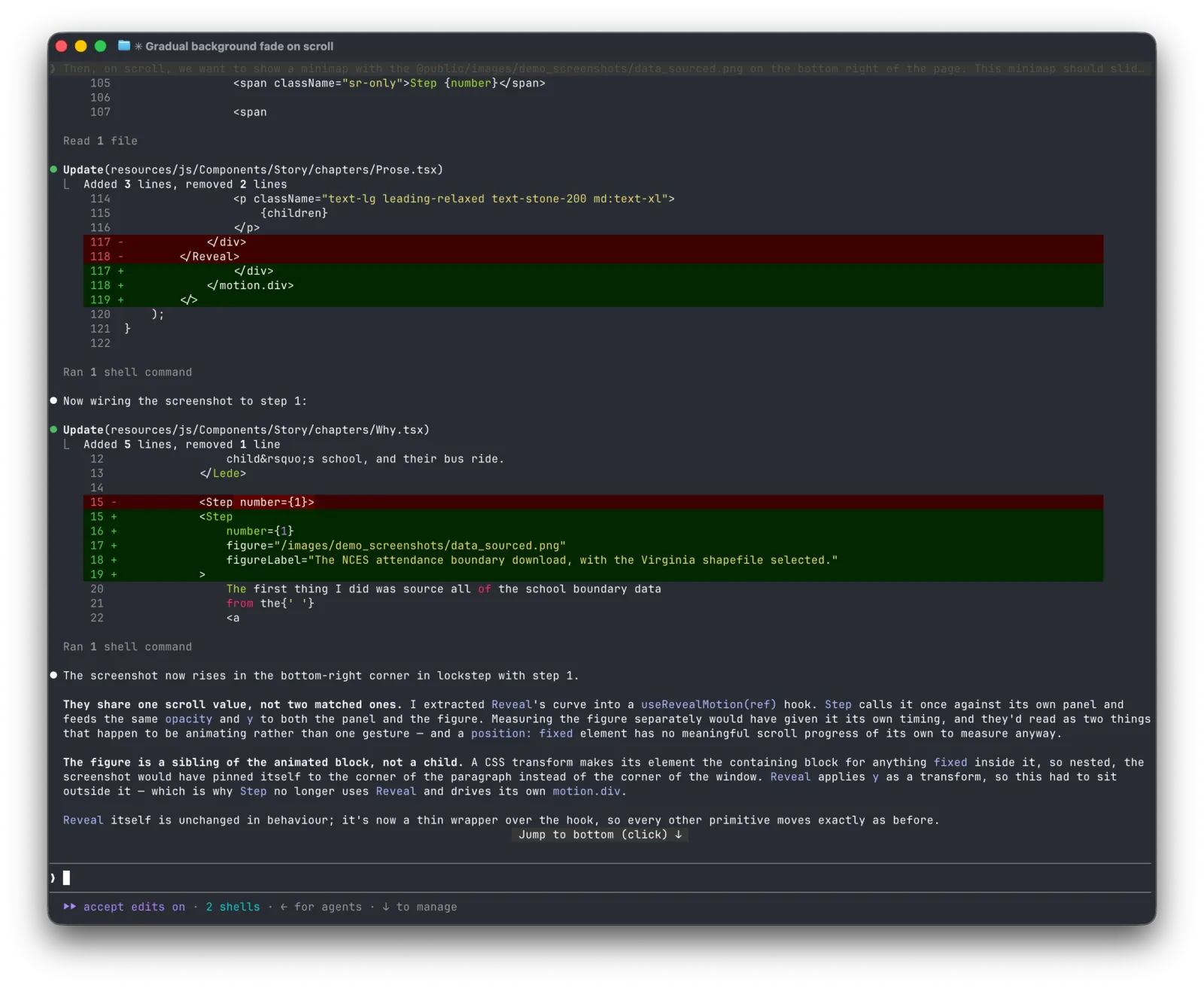Click added line starting figureLabel="The NCES attendance"
Viewport: 1204px width, 988px height.
(593, 560)
